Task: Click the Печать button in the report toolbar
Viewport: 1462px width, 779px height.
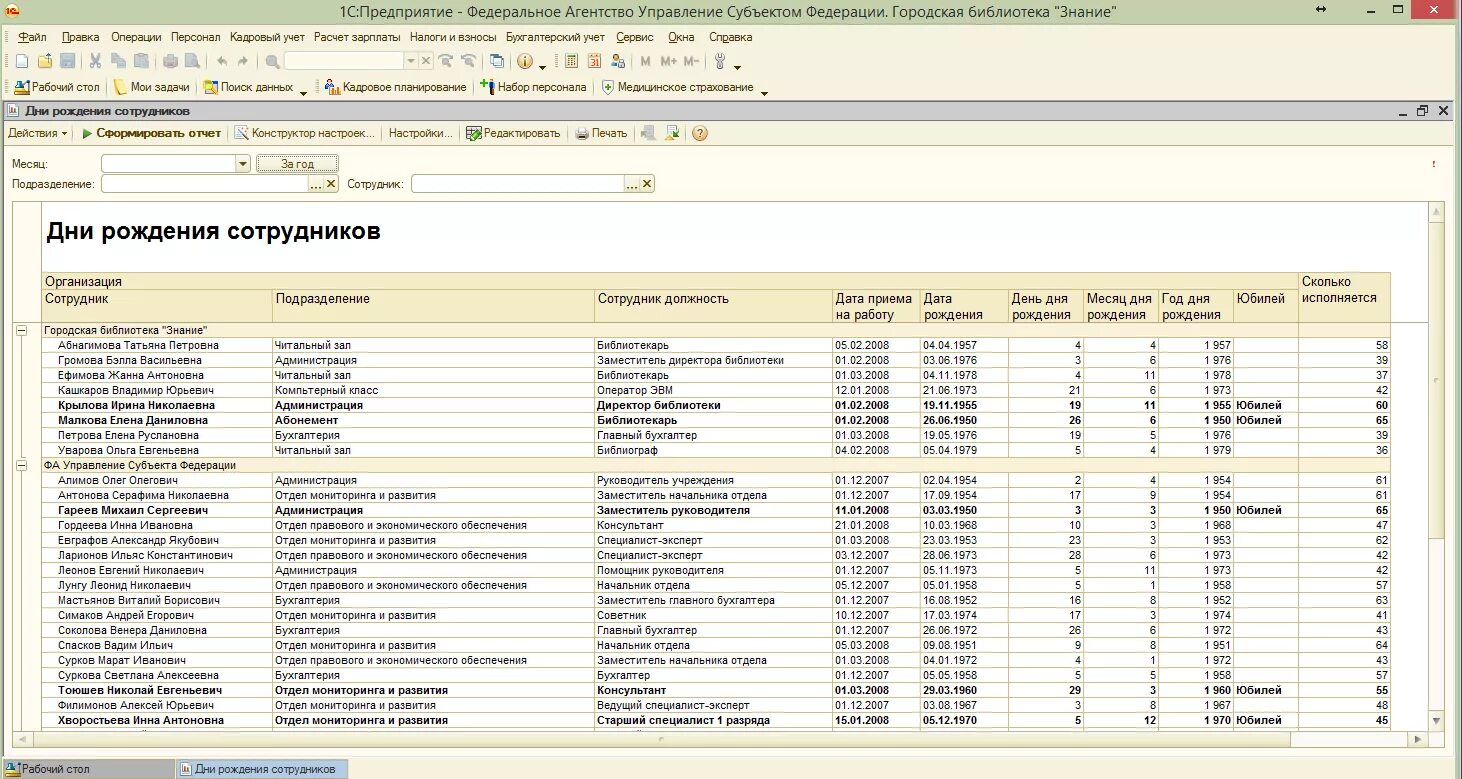Action: (x=601, y=133)
